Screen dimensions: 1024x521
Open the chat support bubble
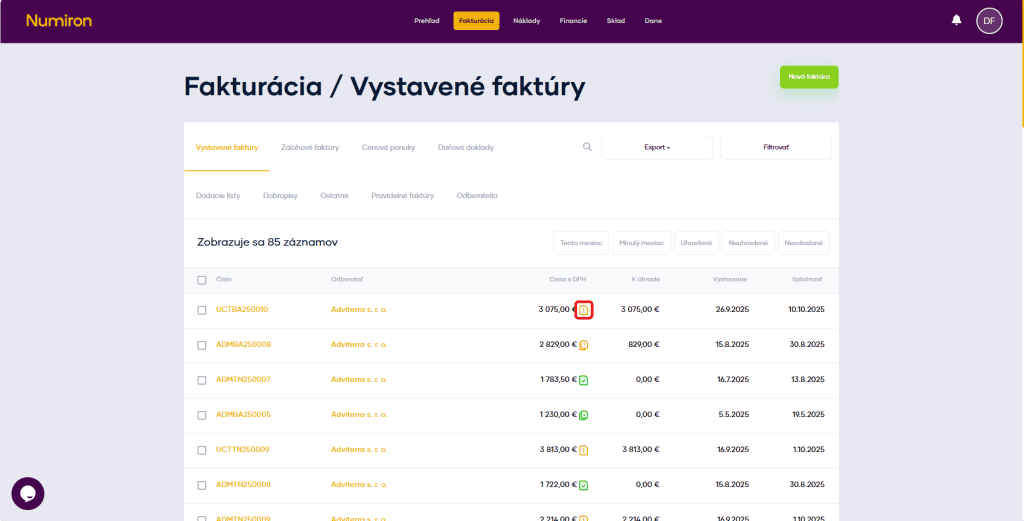pyautogui.click(x=28, y=493)
